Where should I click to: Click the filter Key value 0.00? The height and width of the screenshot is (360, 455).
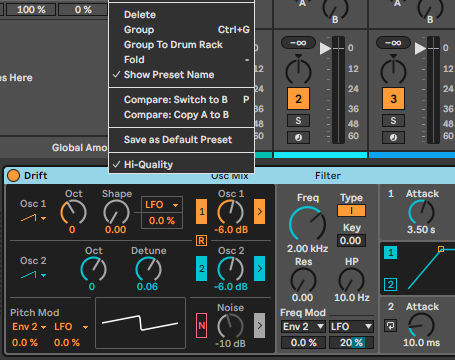351,241
